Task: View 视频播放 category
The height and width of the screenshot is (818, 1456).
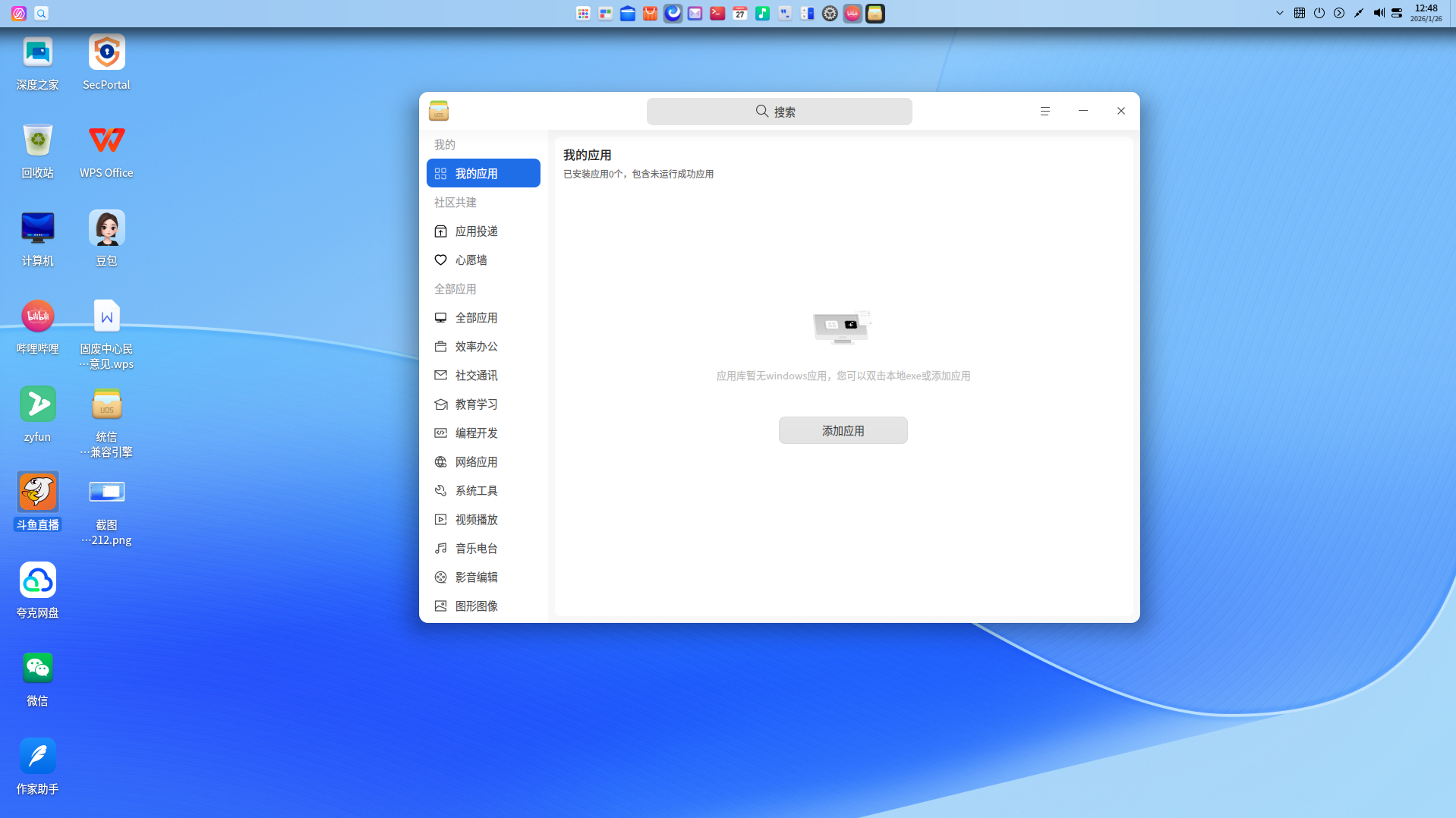Action: pos(484,519)
